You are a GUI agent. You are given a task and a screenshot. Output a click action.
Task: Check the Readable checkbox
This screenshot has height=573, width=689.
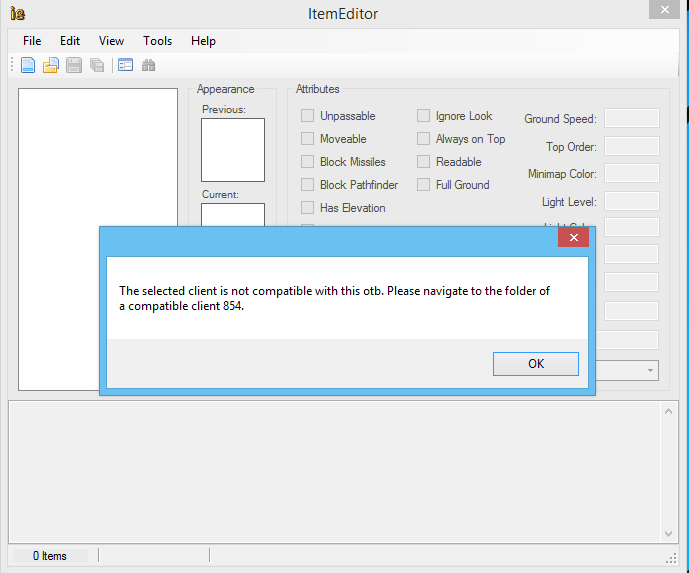coord(423,162)
